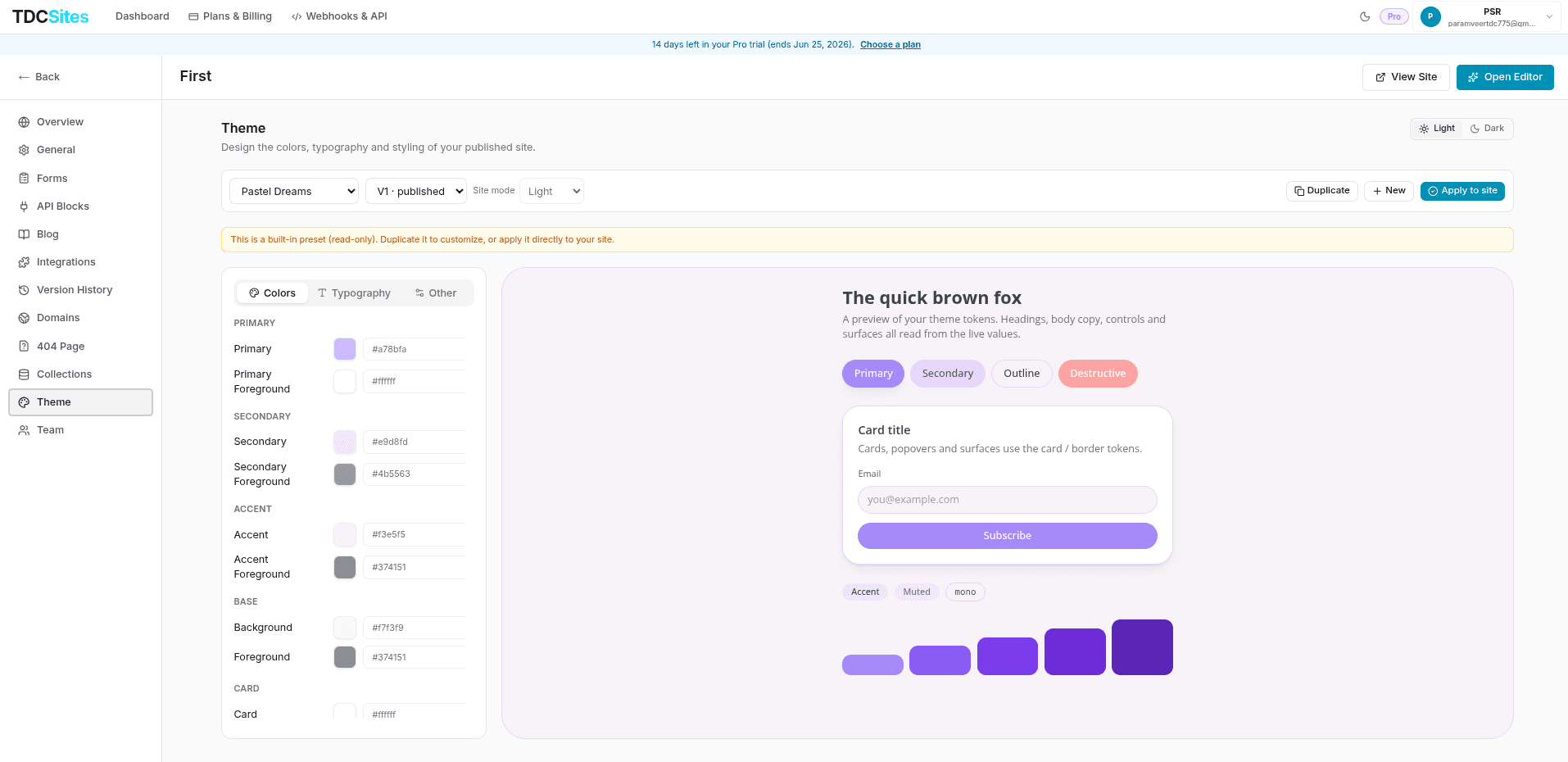The width and height of the screenshot is (1568, 762).
Task: Click the Primary Foreground white swatch
Action: pos(345,381)
